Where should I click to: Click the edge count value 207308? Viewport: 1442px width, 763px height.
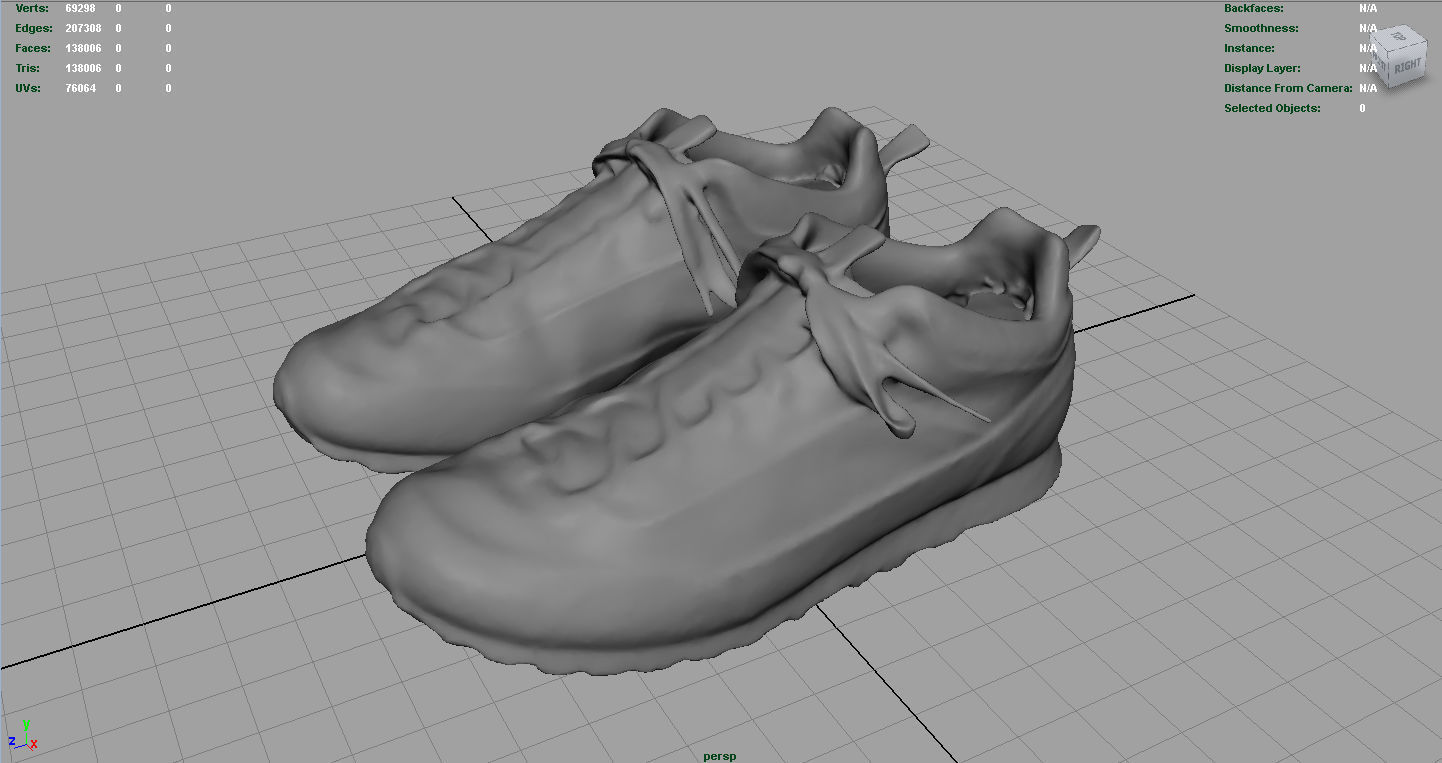[84, 28]
